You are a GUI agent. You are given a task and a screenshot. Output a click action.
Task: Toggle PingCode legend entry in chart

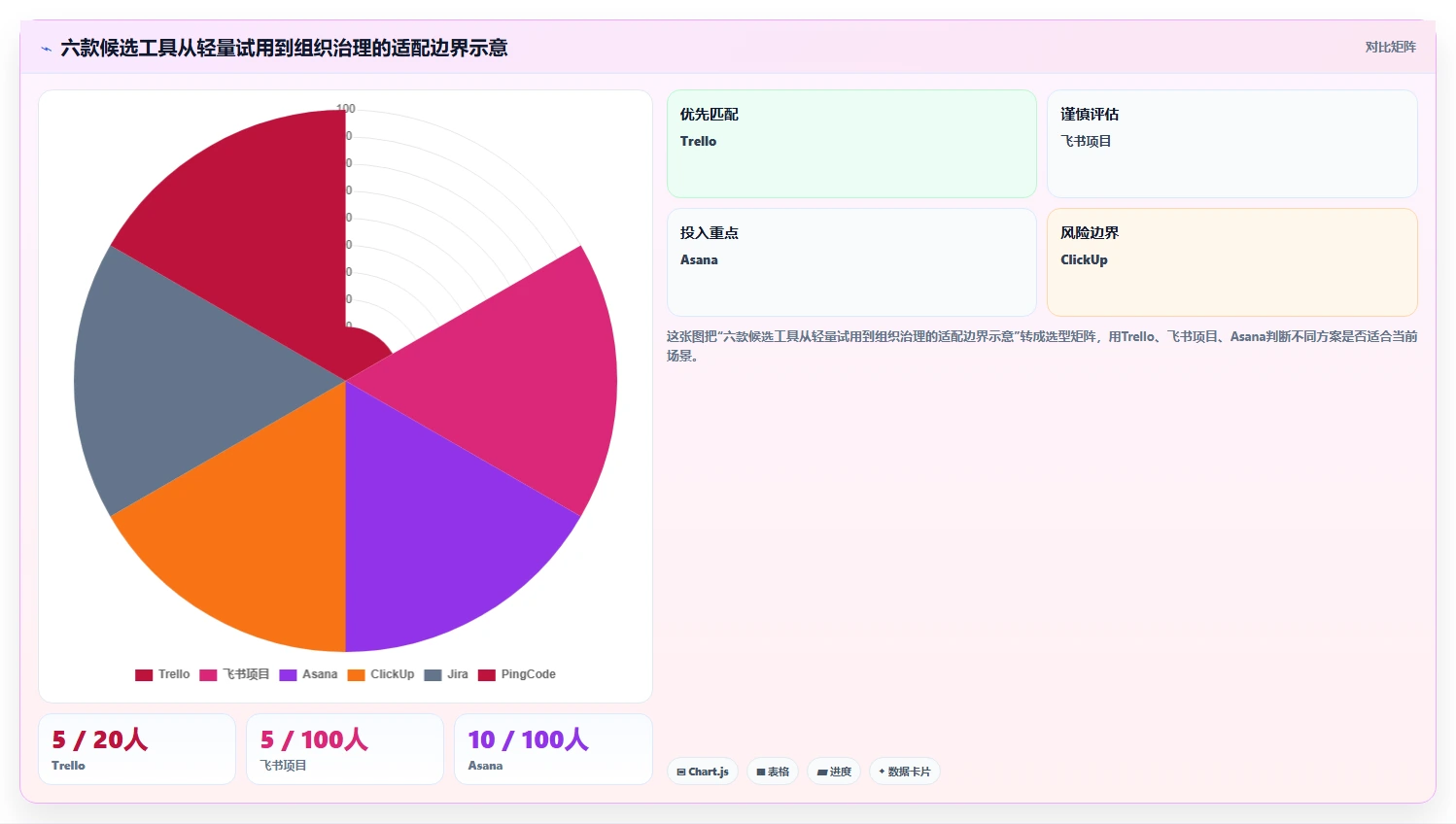pos(517,674)
